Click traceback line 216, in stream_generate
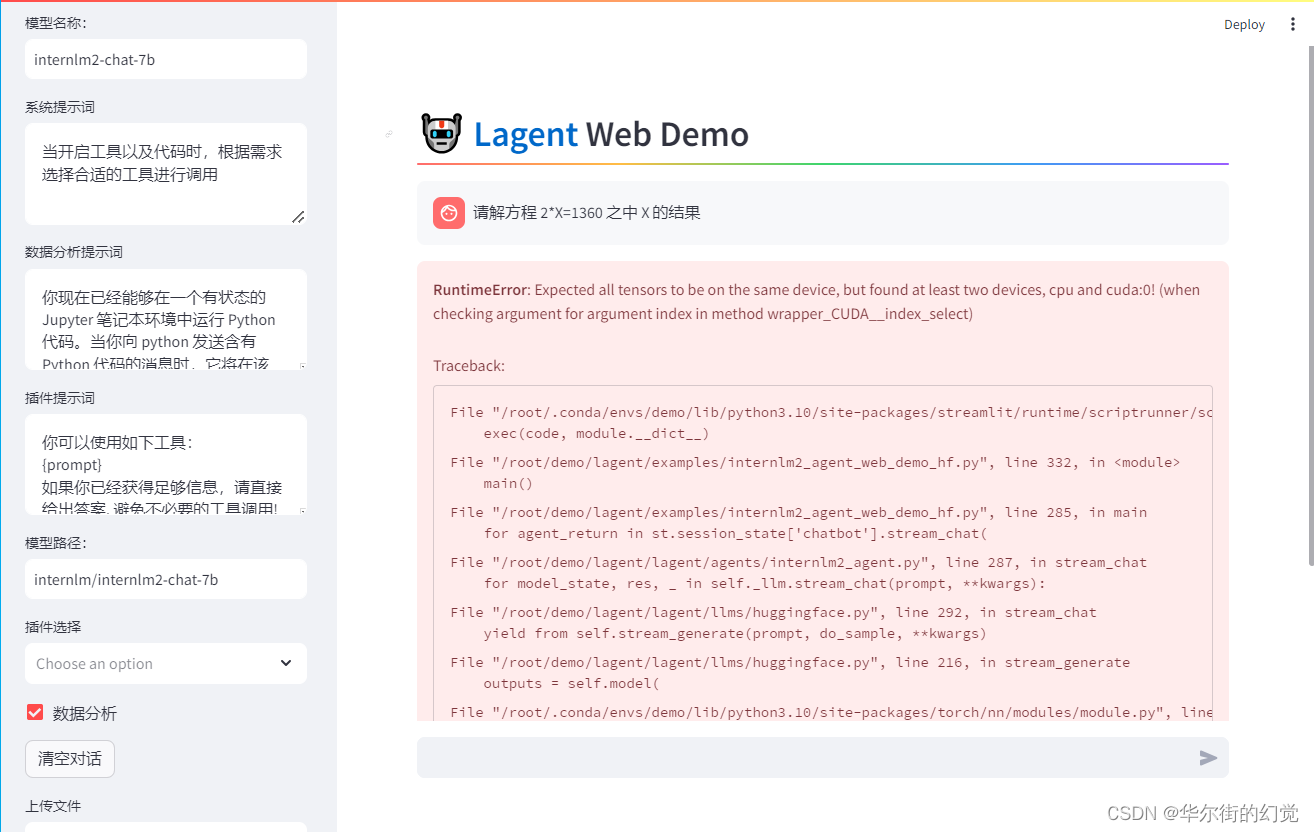 point(790,662)
